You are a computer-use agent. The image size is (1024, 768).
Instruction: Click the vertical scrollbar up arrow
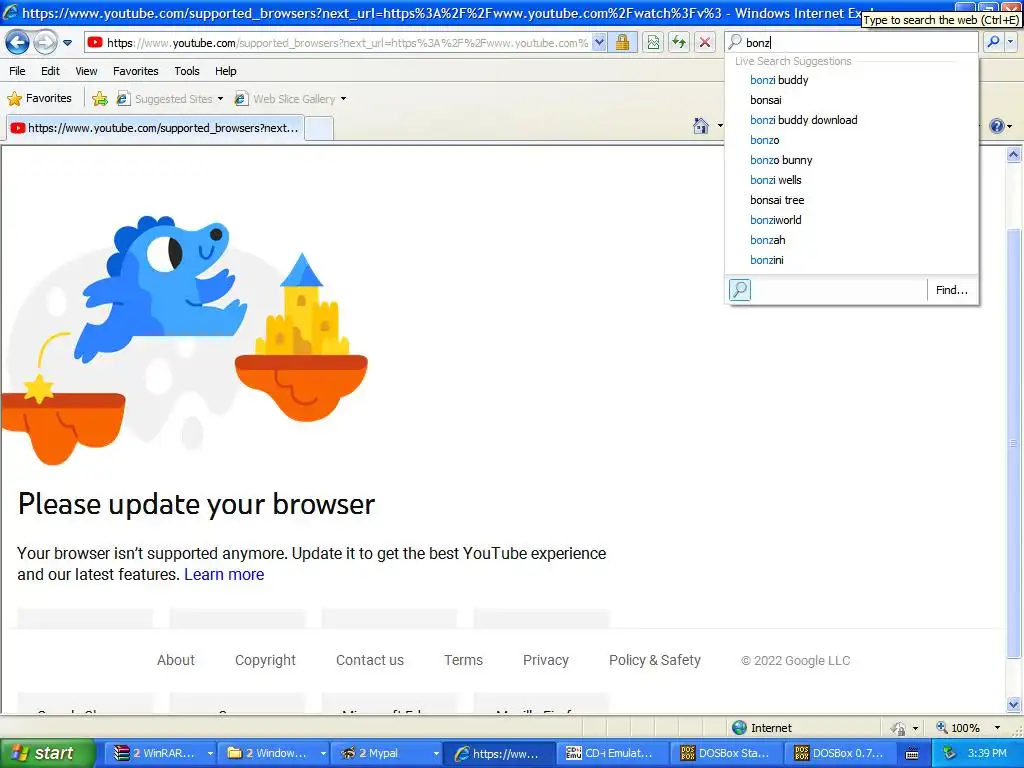click(x=1014, y=154)
